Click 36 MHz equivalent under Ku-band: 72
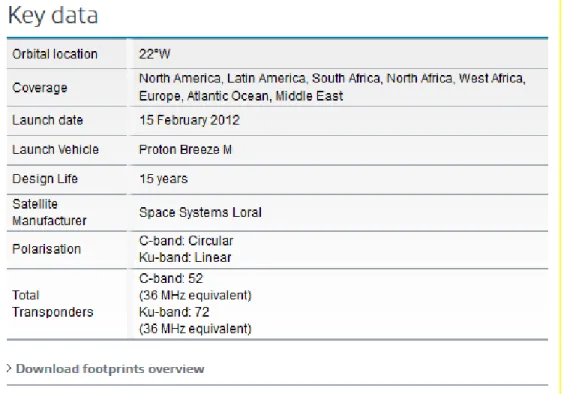 (195, 329)
